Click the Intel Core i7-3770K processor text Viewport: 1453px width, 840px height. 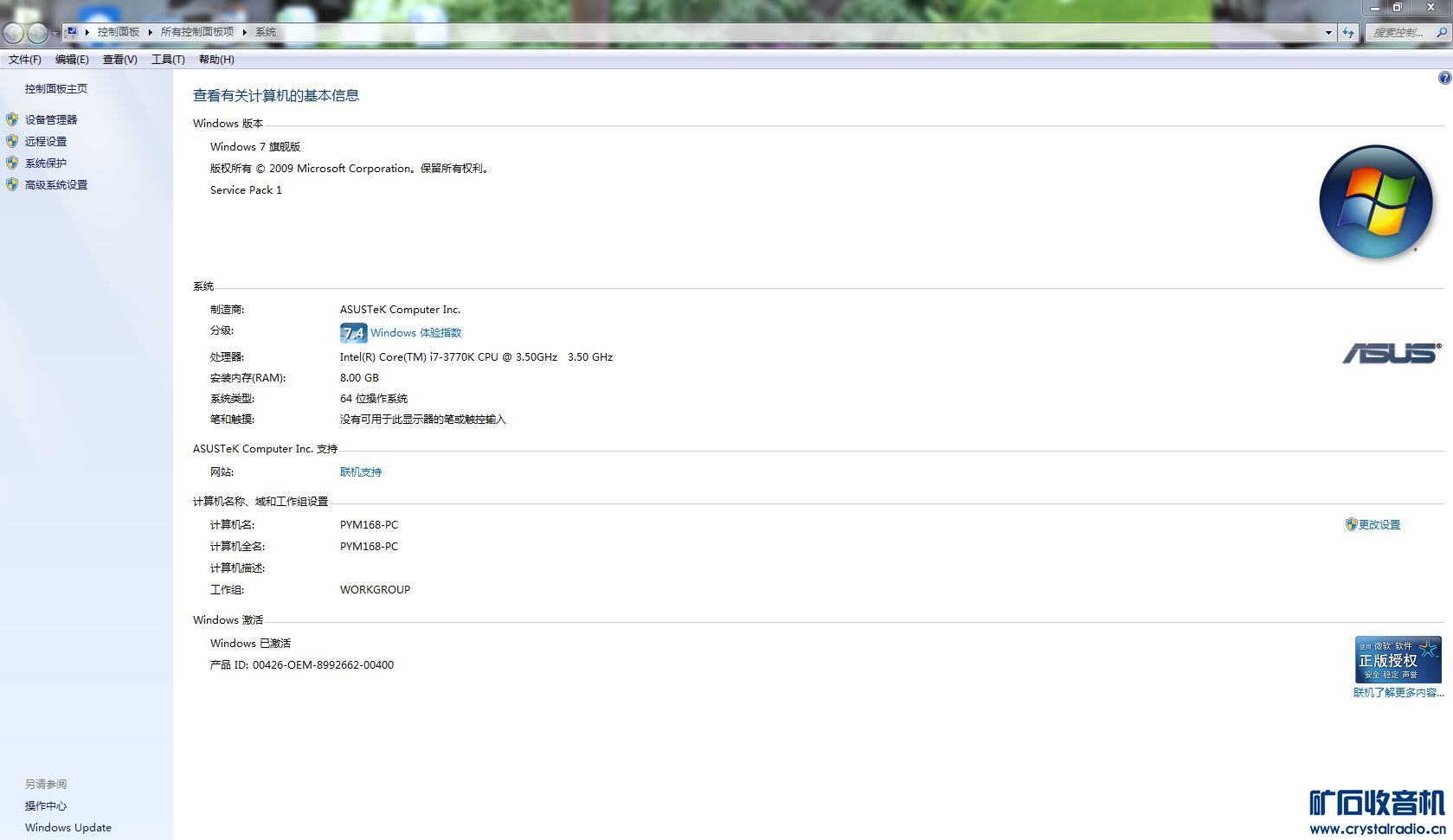(476, 357)
